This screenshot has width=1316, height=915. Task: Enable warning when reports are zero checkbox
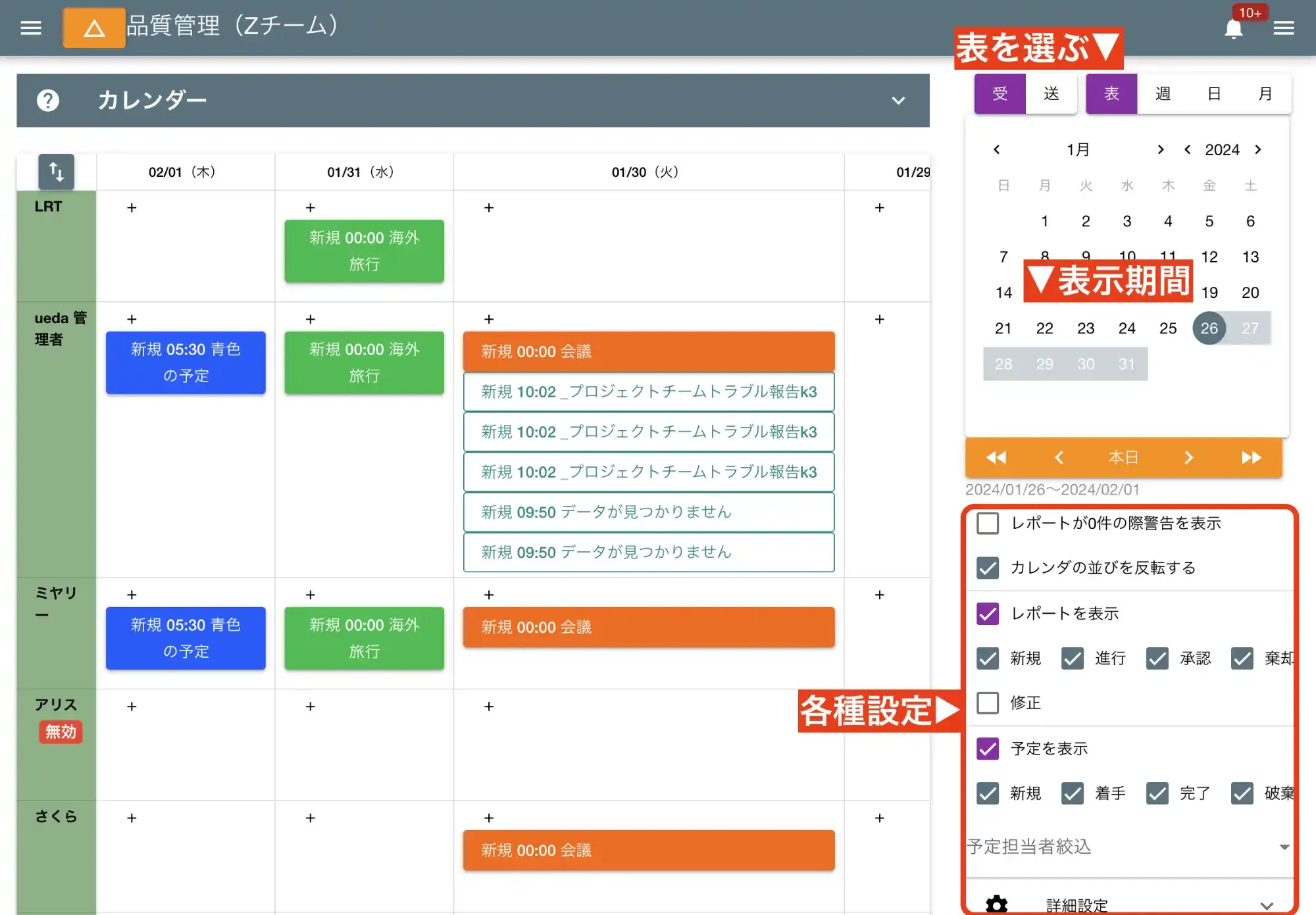pyautogui.click(x=988, y=524)
